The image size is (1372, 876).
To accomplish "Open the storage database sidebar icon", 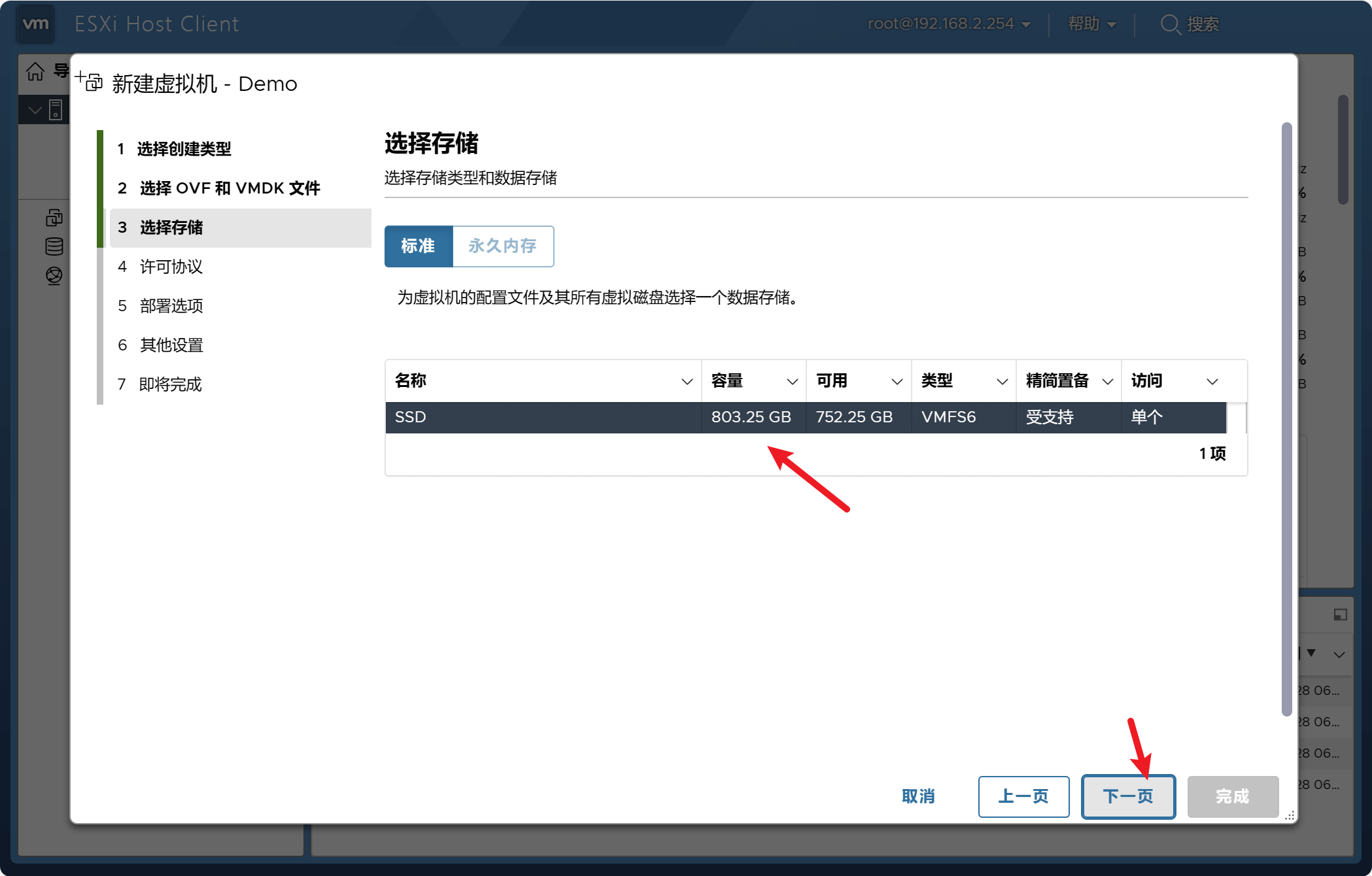I will [54, 246].
